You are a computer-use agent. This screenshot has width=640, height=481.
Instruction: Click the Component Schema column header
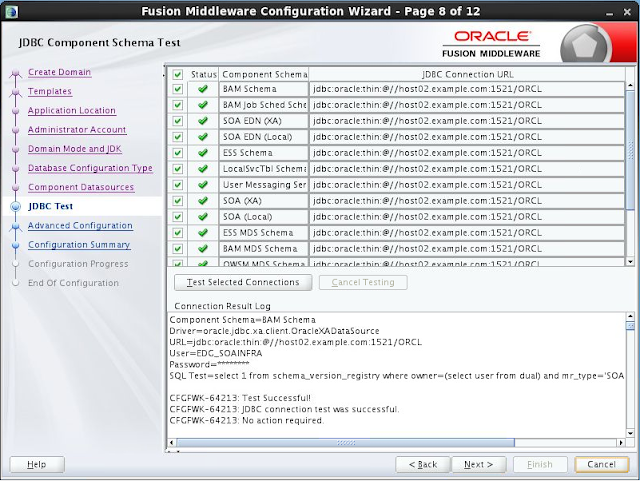tap(264, 75)
